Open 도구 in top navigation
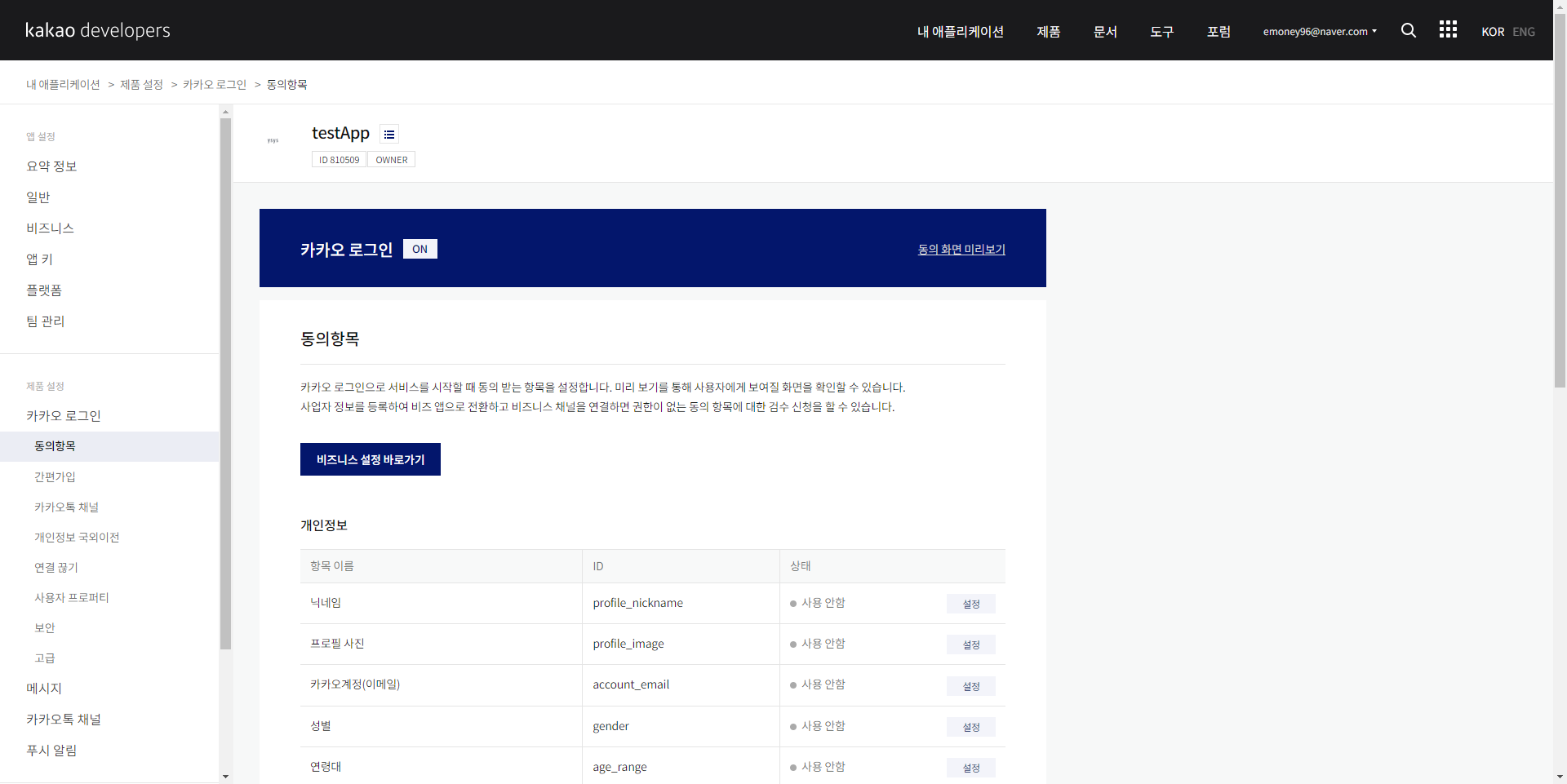Viewport: 1567px width, 784px height. [1161, 32]
